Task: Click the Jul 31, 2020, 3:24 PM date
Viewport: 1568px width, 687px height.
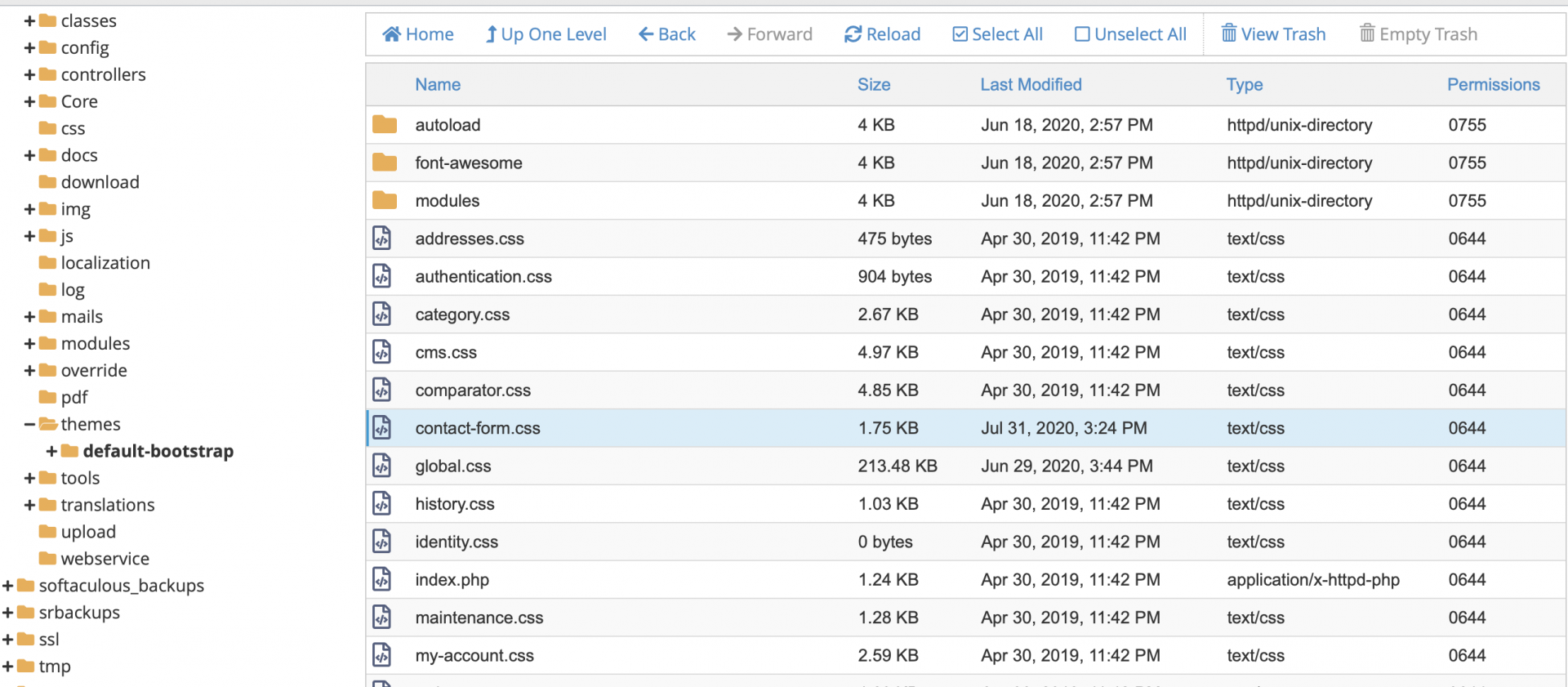Action: 1064,428
